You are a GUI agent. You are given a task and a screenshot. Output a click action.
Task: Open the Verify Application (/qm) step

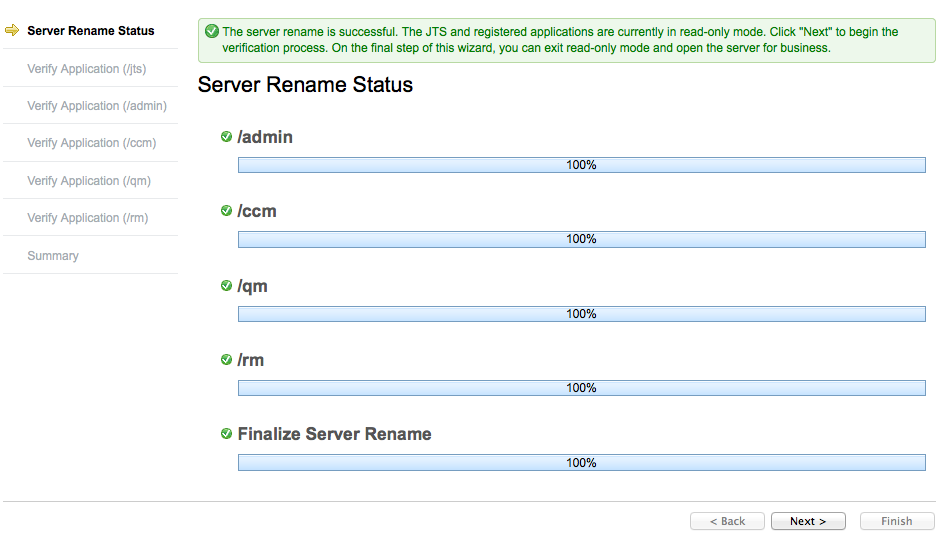tap(89, 181)
